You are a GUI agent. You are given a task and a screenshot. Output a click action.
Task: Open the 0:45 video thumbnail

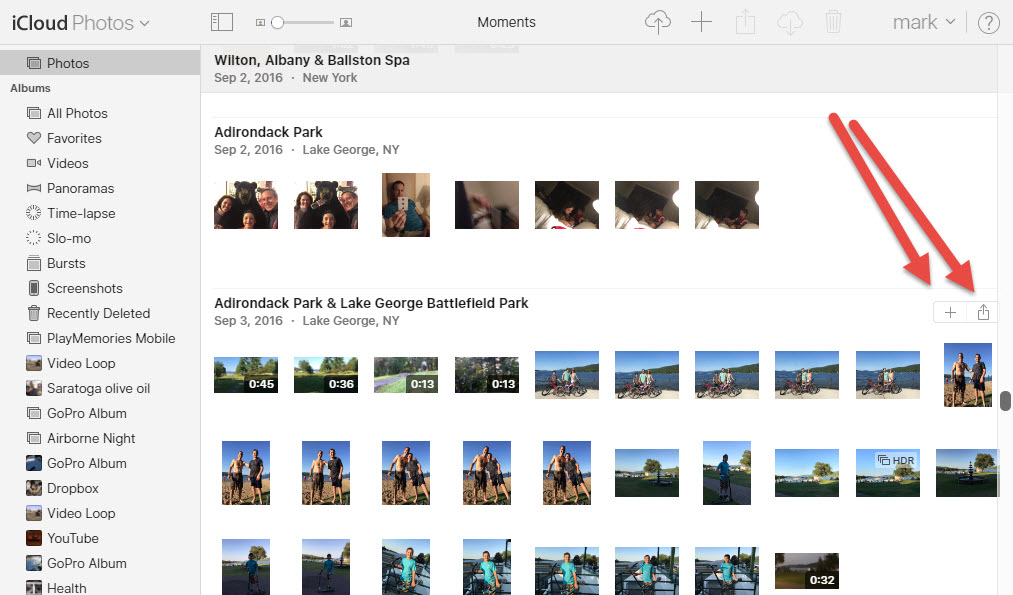[245, 375]
